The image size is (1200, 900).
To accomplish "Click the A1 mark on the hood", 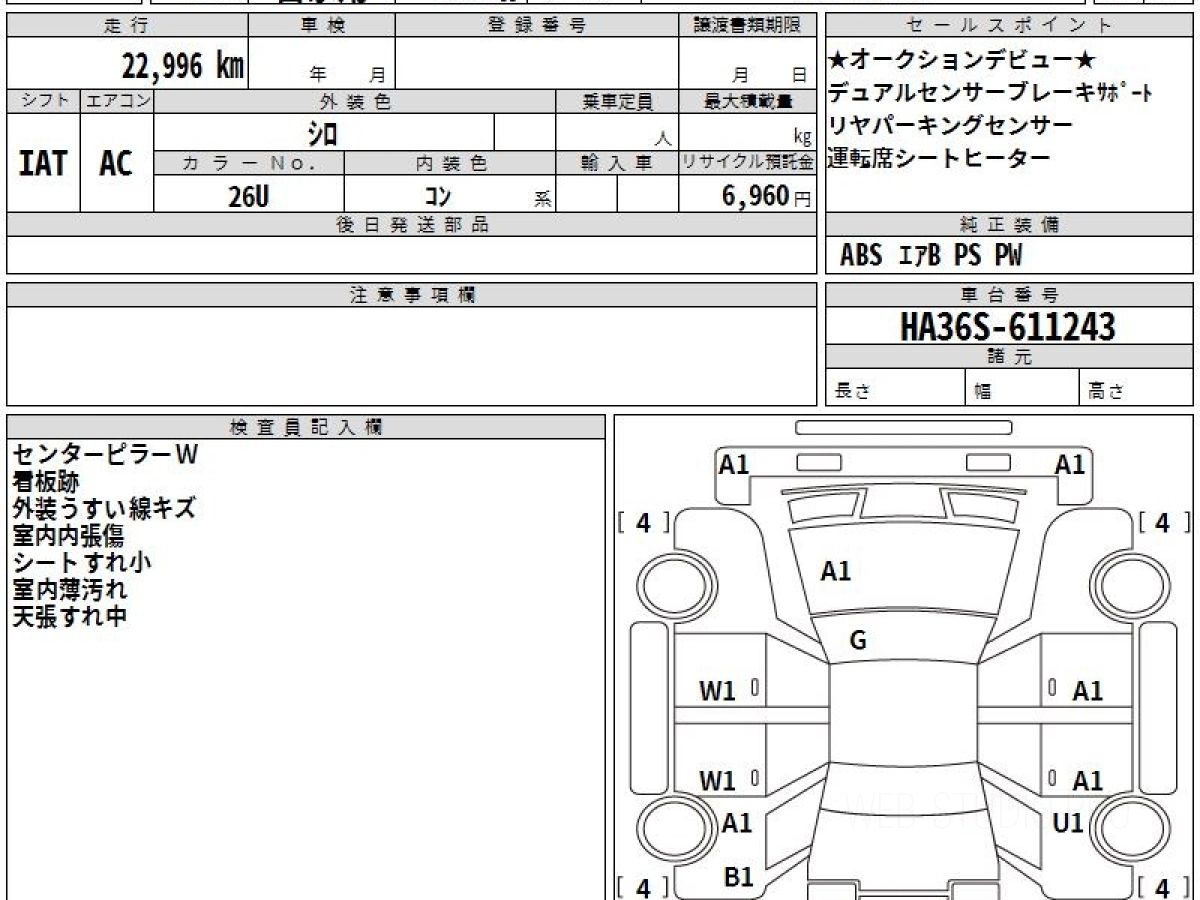I will pyautogui.click(x=836, y=571).
